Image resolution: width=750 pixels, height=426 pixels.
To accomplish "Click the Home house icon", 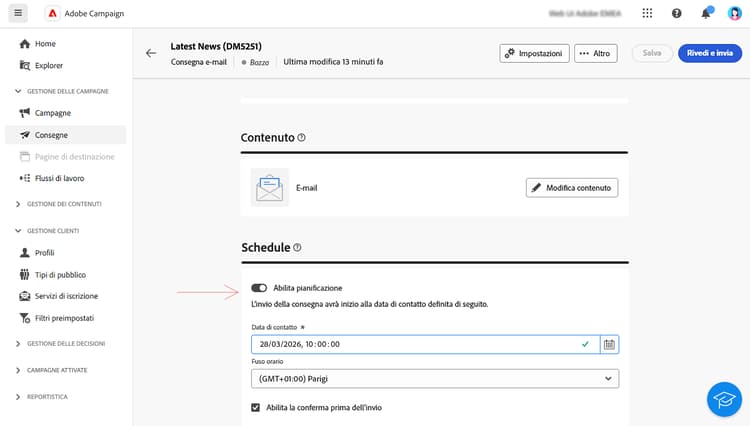I will point(25,44).
